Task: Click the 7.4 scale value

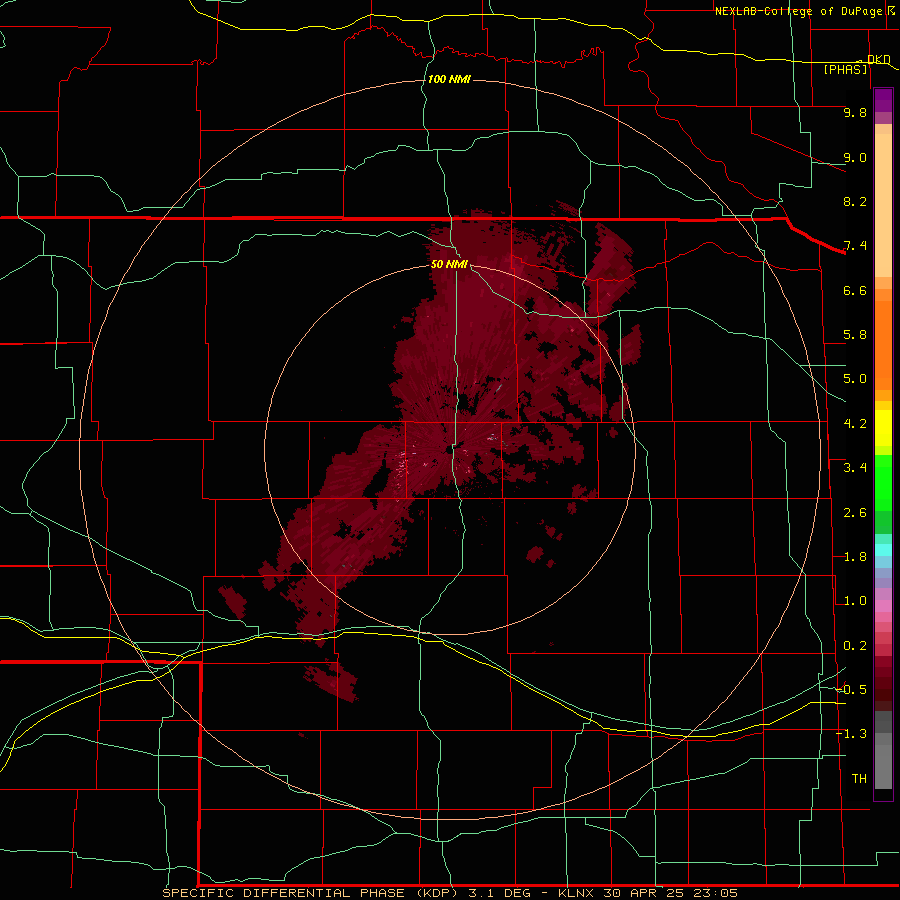Action: click(x=855, y=246)
